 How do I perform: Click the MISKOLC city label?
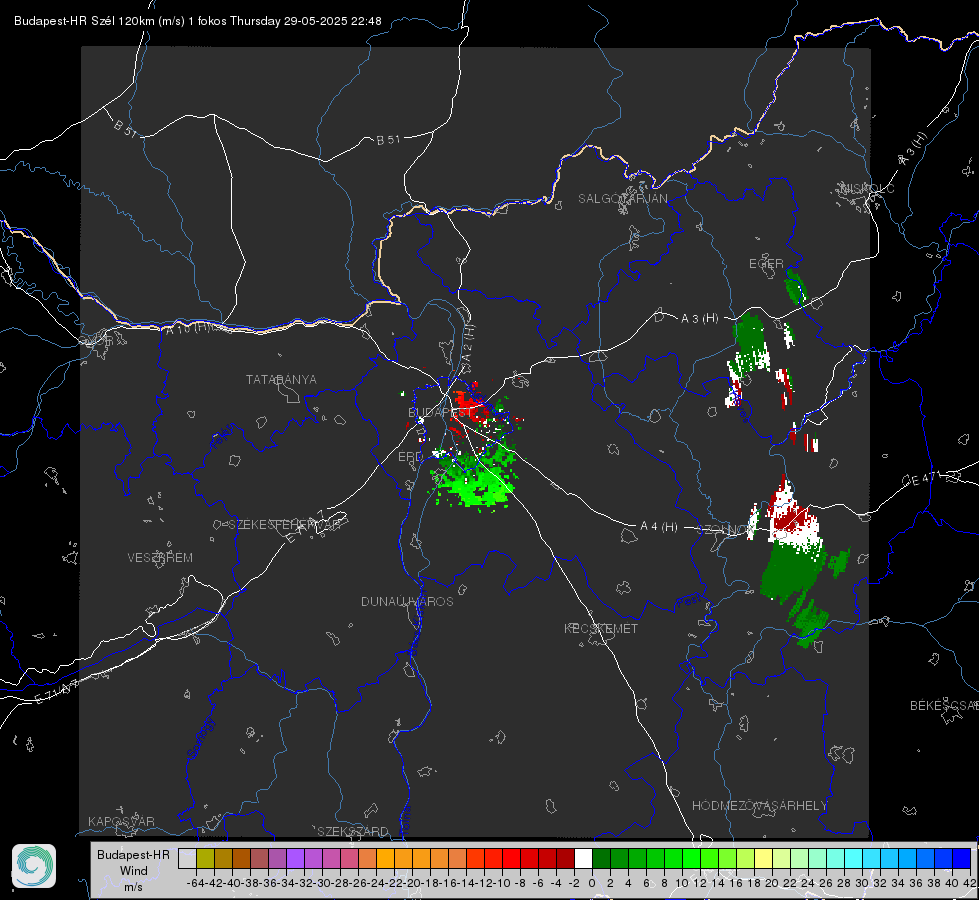[x=867, y=188]
